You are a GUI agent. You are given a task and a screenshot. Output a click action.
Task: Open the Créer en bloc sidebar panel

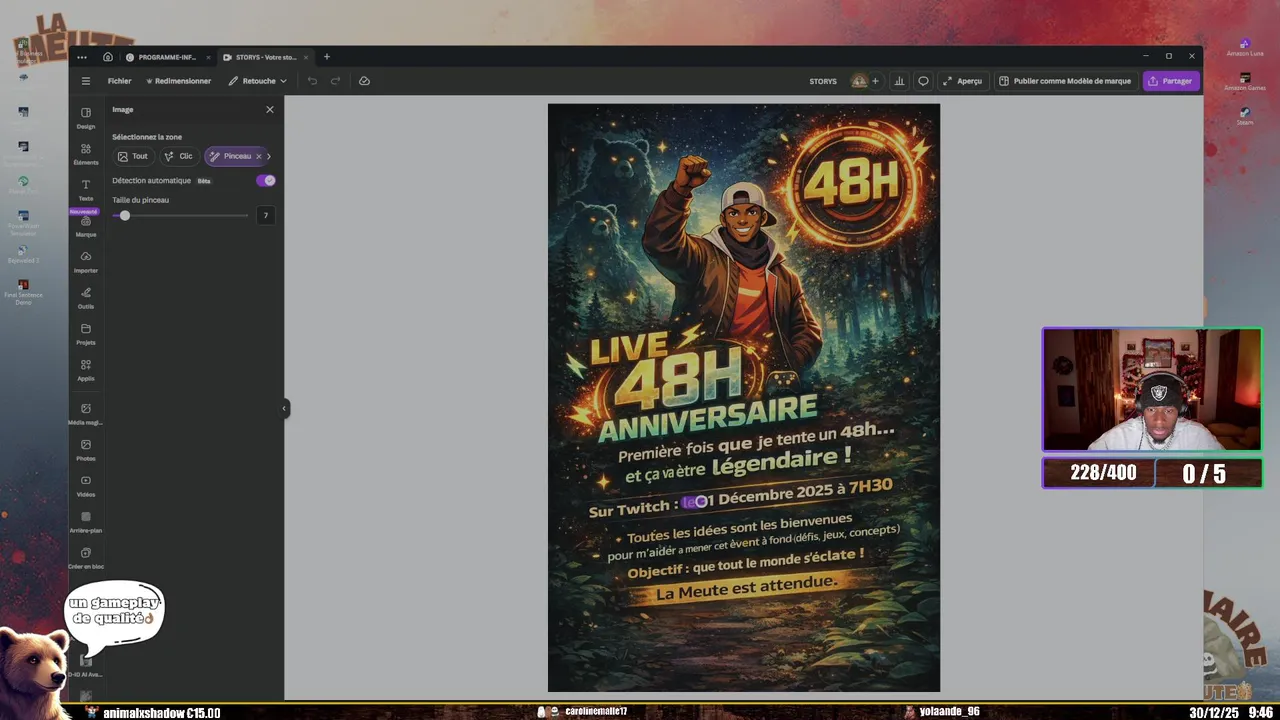pos(86,558)
